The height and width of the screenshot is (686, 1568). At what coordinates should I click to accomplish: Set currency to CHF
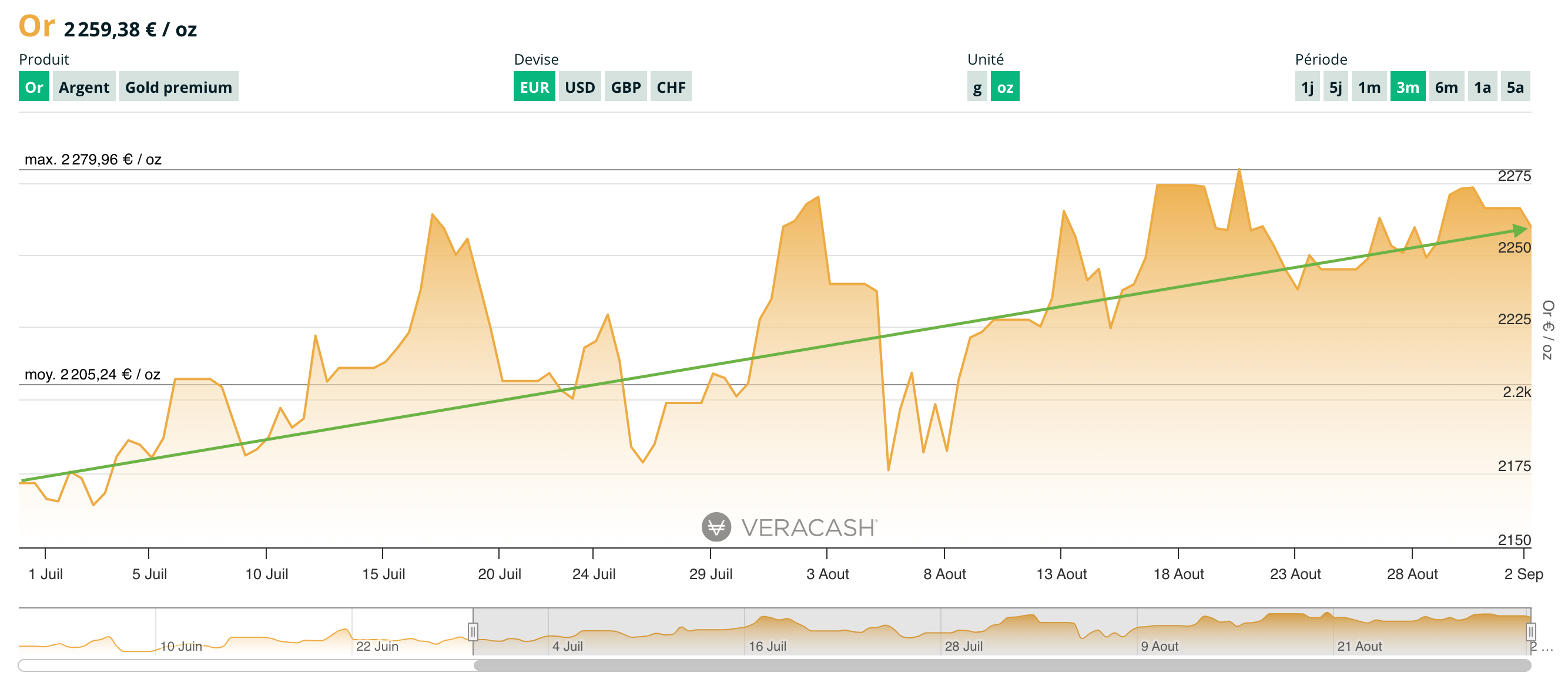[x=671, y=87]
